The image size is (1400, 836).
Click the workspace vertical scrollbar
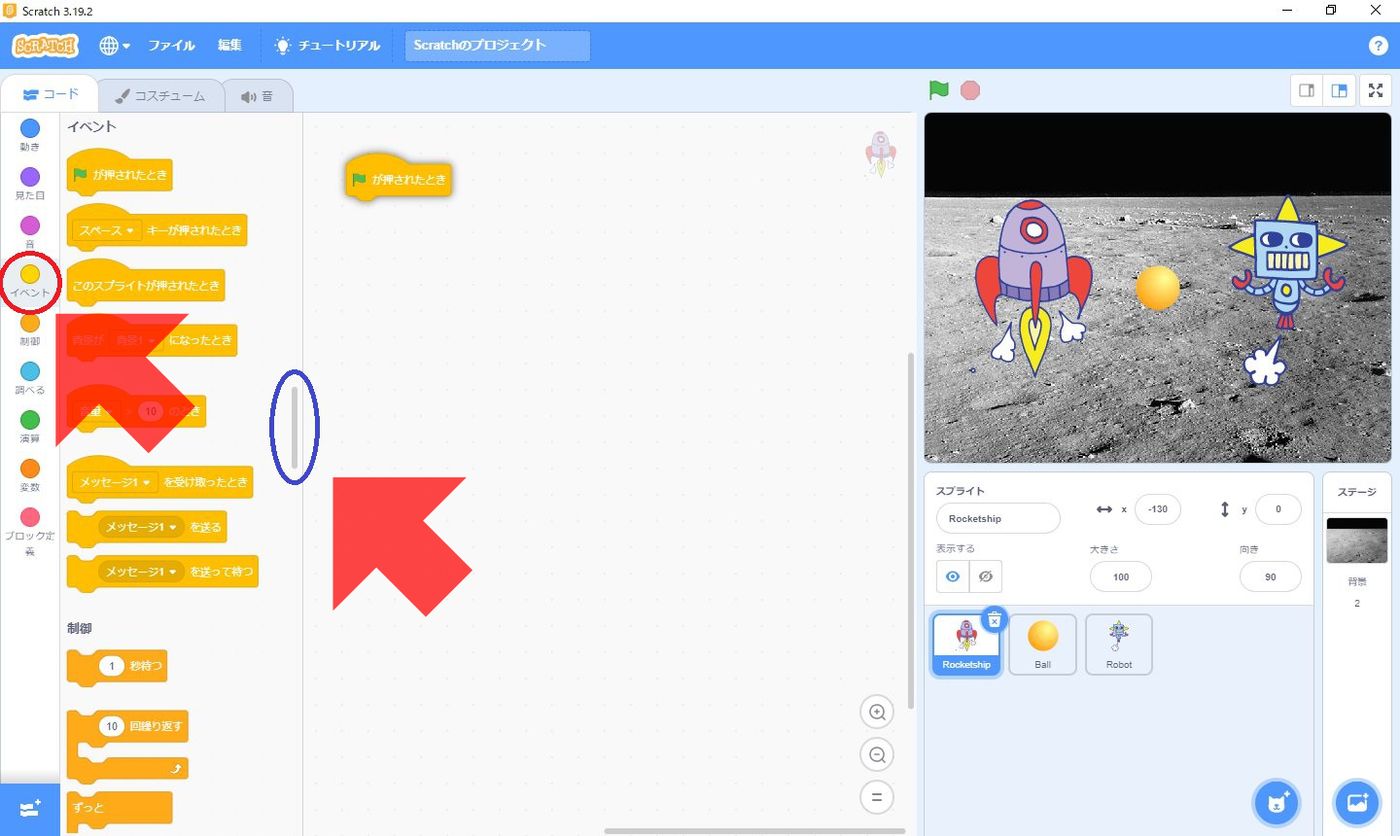pos(909,530)
